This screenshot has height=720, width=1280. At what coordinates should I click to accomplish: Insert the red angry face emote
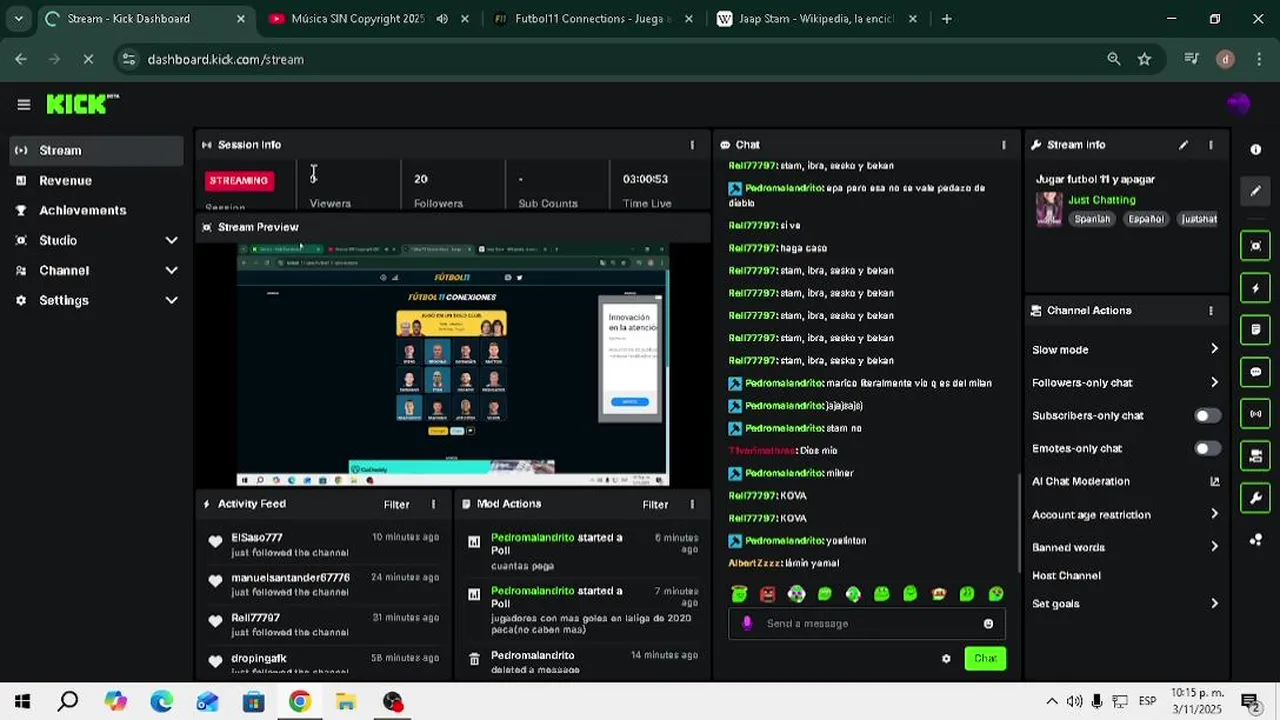pyautogui.click(x=767, y=594)
